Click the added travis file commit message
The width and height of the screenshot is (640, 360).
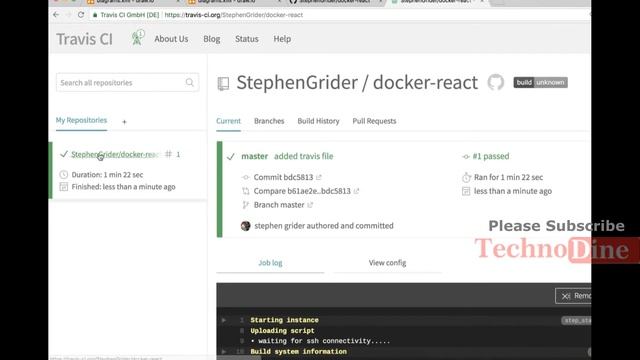click(304, 156)
